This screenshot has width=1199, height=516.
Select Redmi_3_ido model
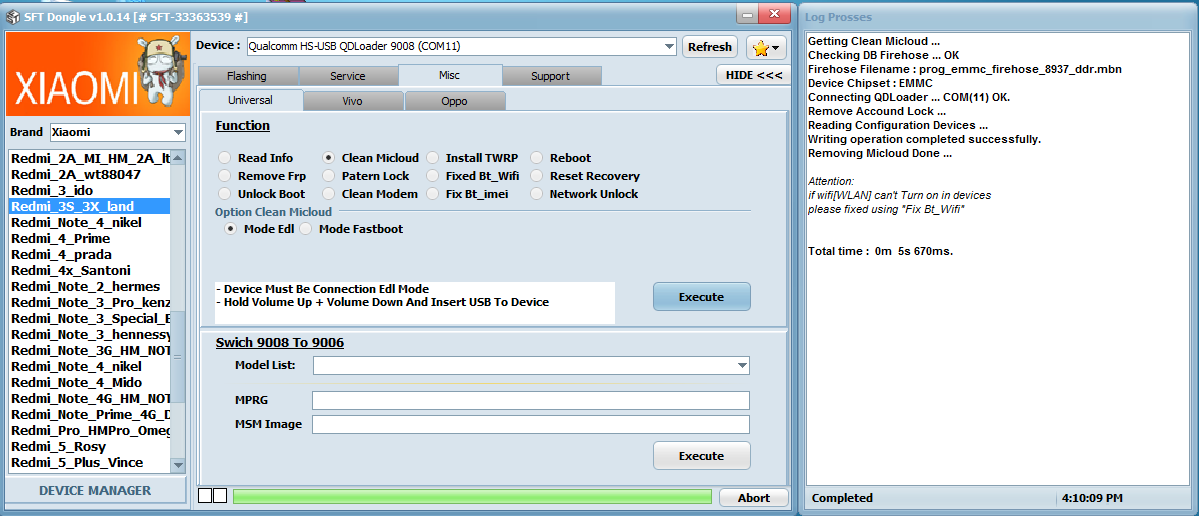(89, 190)
